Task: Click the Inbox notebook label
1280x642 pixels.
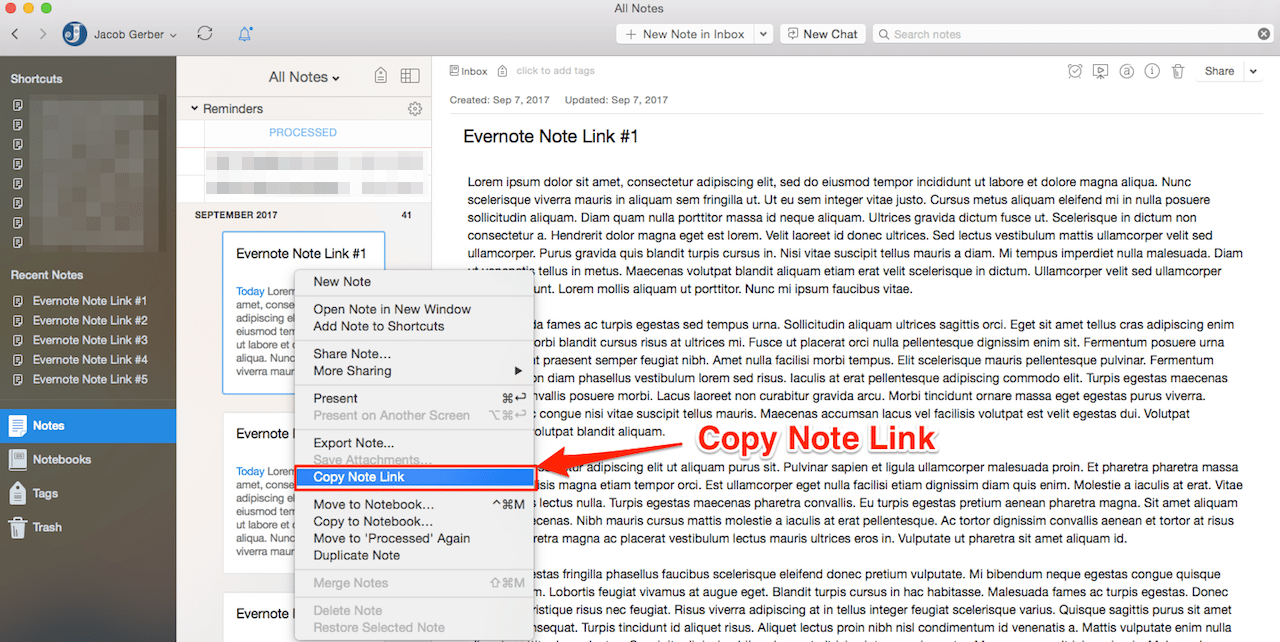Action: pos(468,71)
